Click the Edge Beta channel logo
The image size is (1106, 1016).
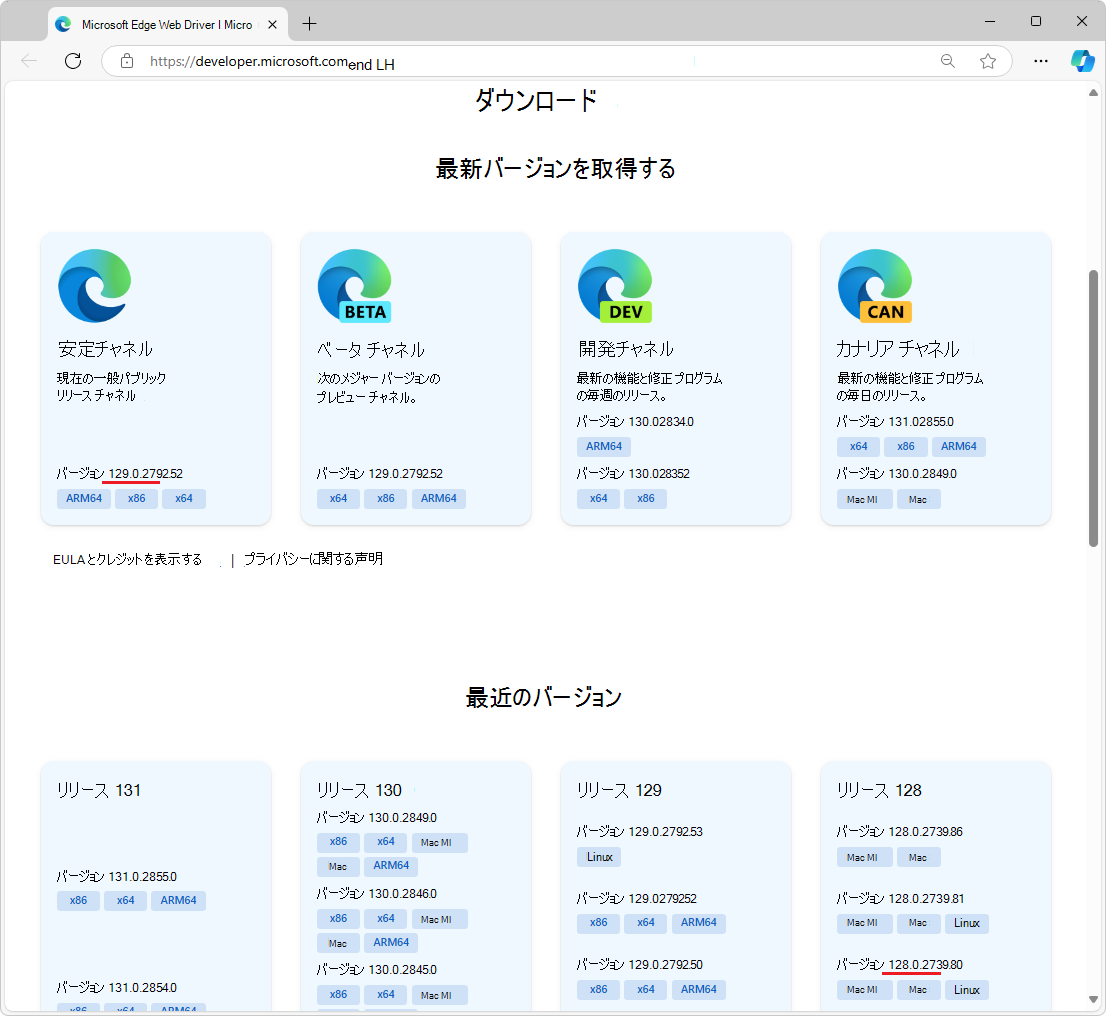pyautogui.click(x=355, y=286)
